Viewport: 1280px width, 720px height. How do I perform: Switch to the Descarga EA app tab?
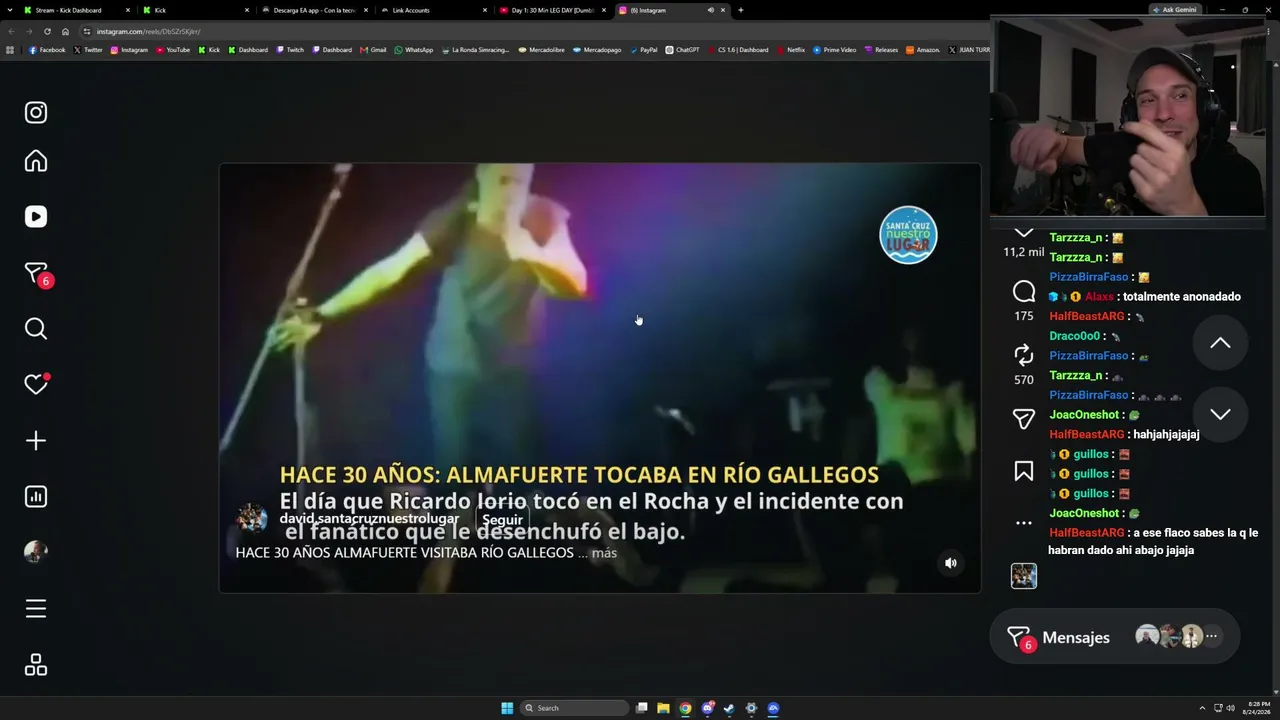pyautogui.click(x=314, y=10)
